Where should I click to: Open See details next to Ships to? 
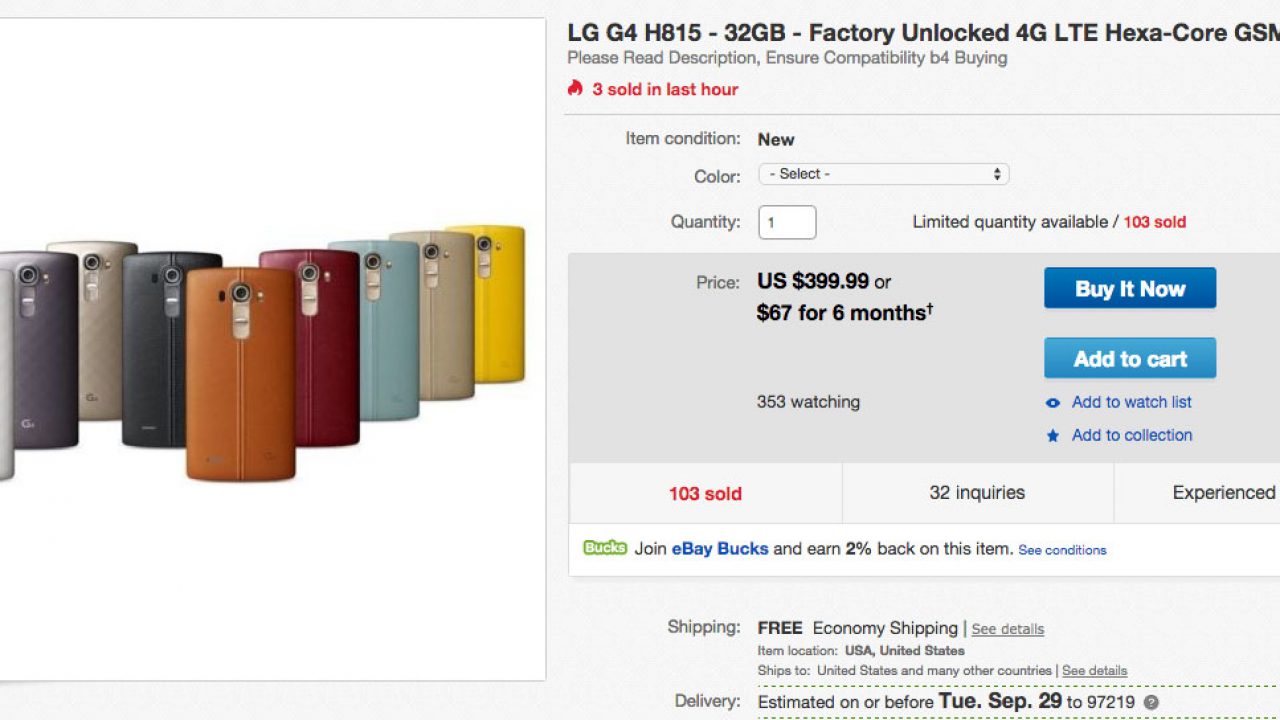[1094, 671]
